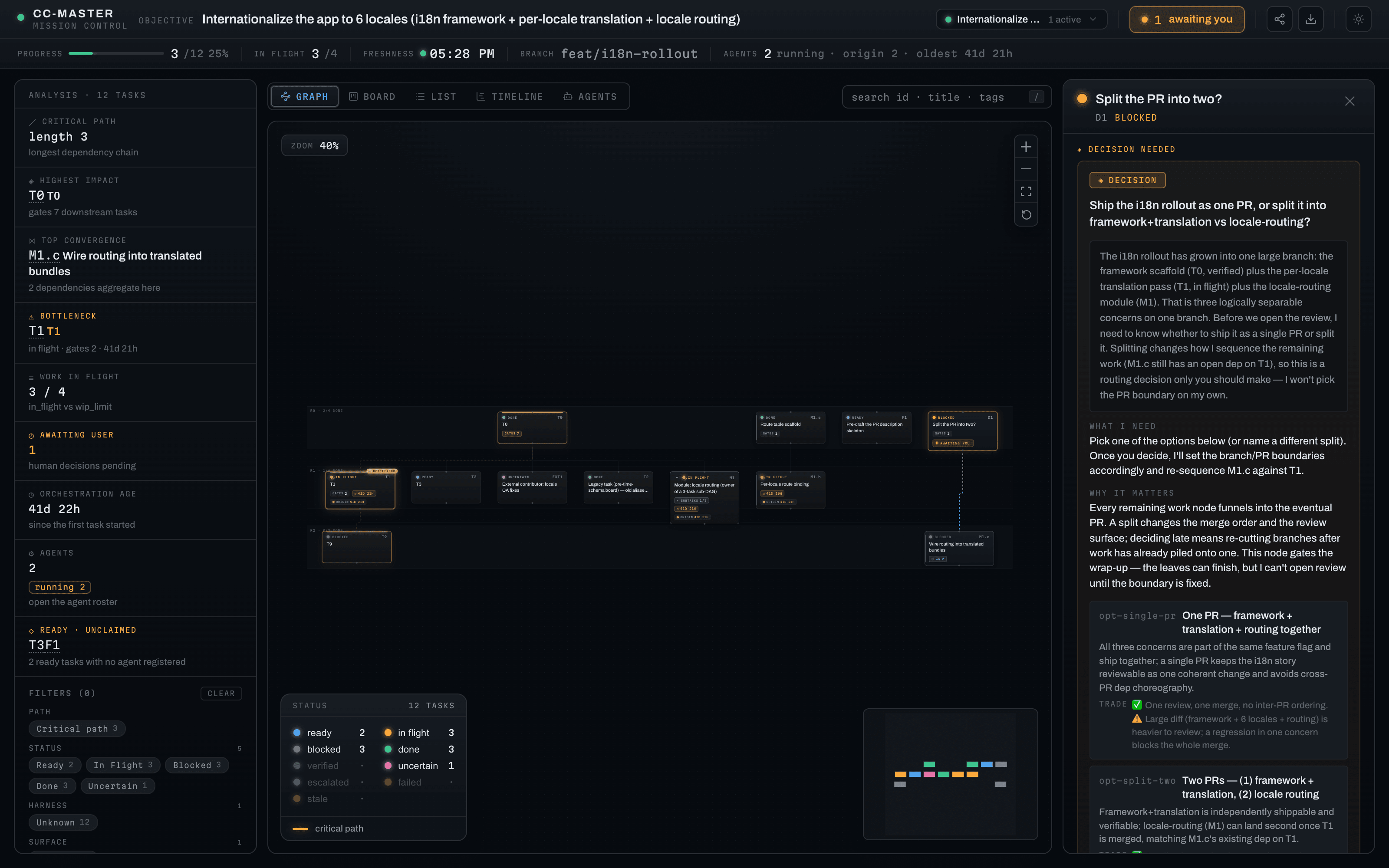Select the F1 Pre-draft PR description node
The image size is (1389, 868).
click(x=876, y=427)
